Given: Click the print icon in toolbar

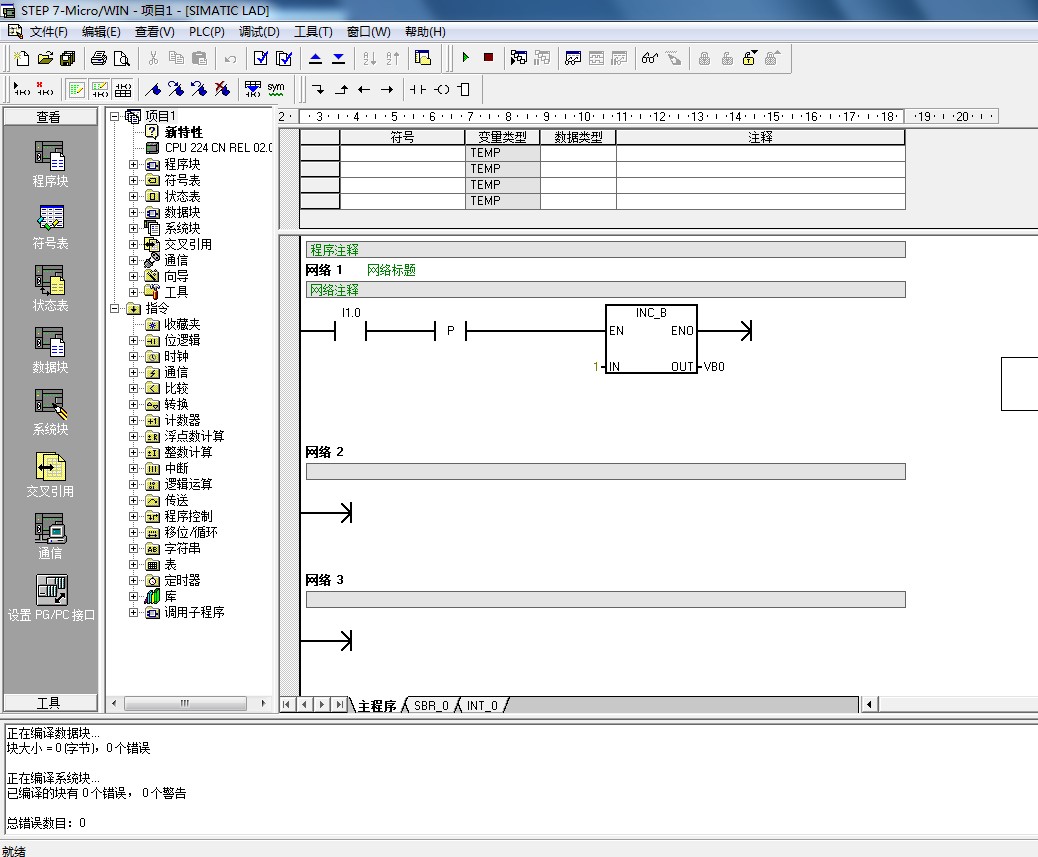Looking at the screenshot, I should pyautogui.click(x=99, y=58).
